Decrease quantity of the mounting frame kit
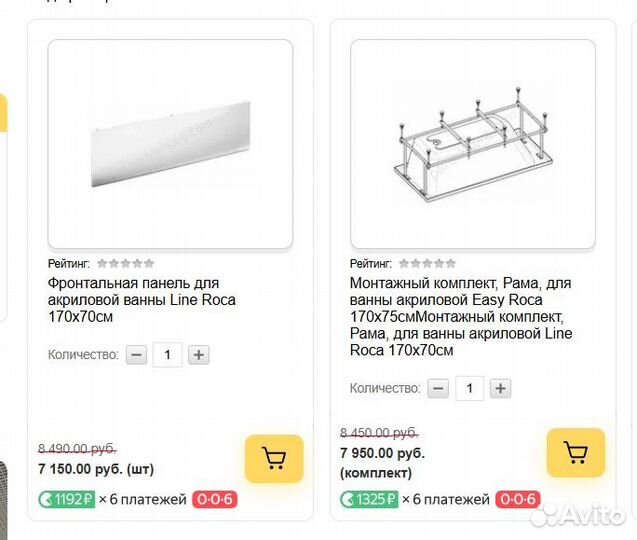 pos(439,388)
